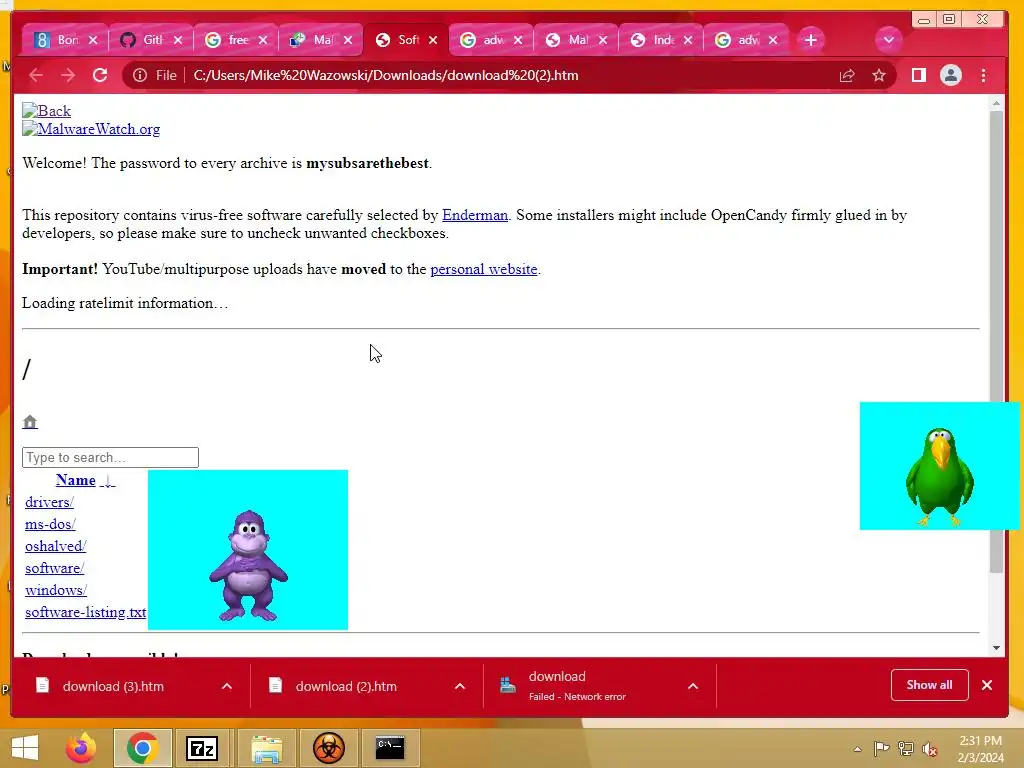Open the drivers/ folder

pos(49,502)
